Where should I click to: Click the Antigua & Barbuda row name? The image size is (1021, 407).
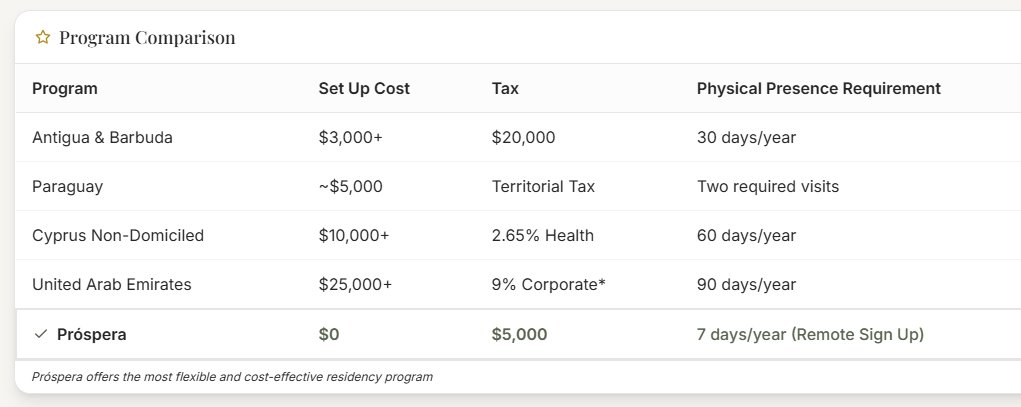point(102,137)
